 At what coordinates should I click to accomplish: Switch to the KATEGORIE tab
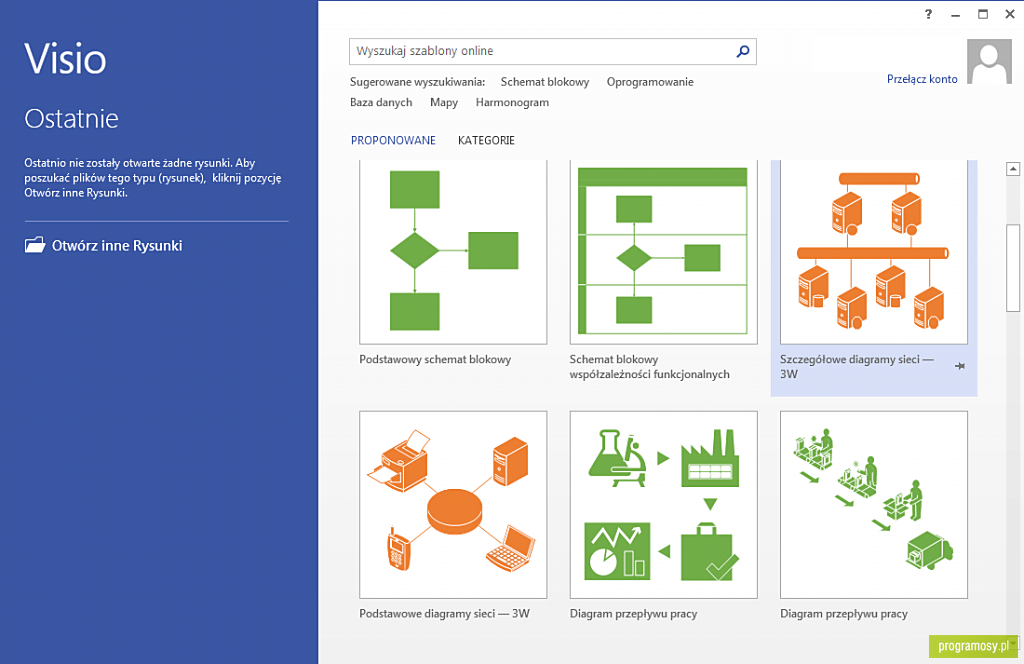coord(487,140)
